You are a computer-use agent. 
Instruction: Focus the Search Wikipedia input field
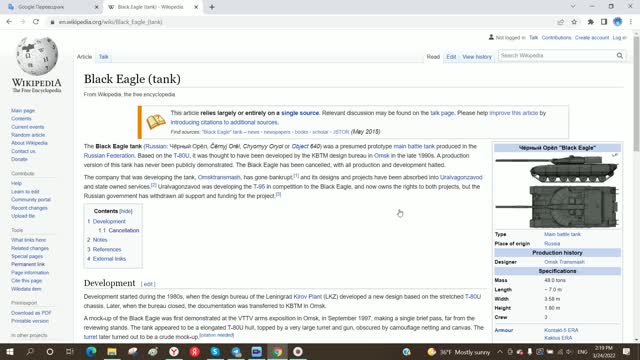pyautogui.click(x=557, y=56)
